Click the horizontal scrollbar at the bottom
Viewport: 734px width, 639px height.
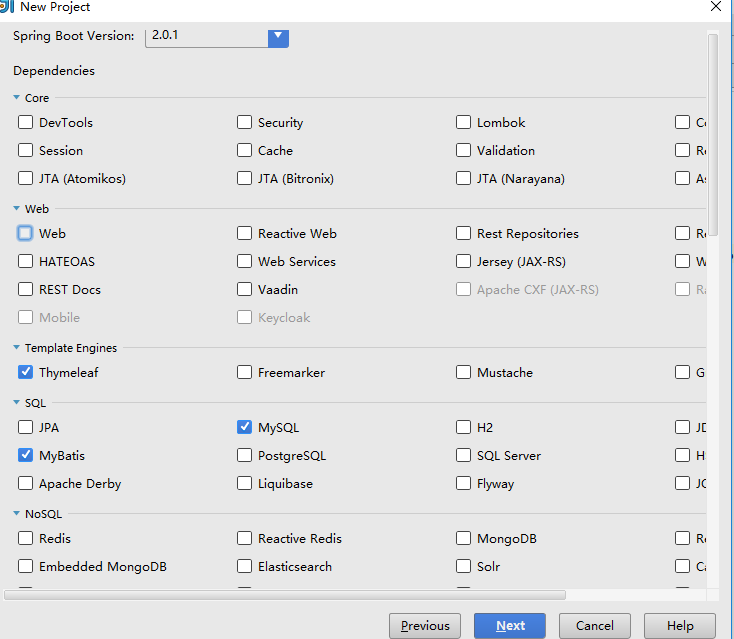click(x=285, y=595)
